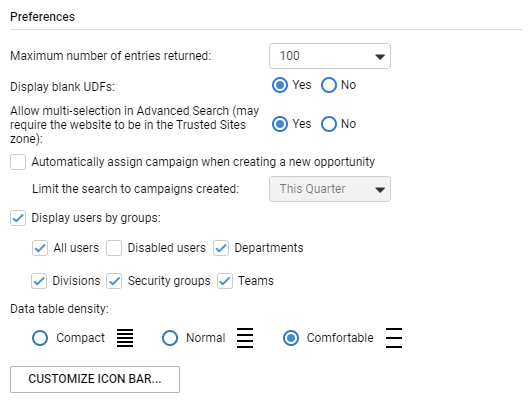This screenshot has width=532, height=400.
Task: Check the Disabled users checkbox
Action: point(114,248)
